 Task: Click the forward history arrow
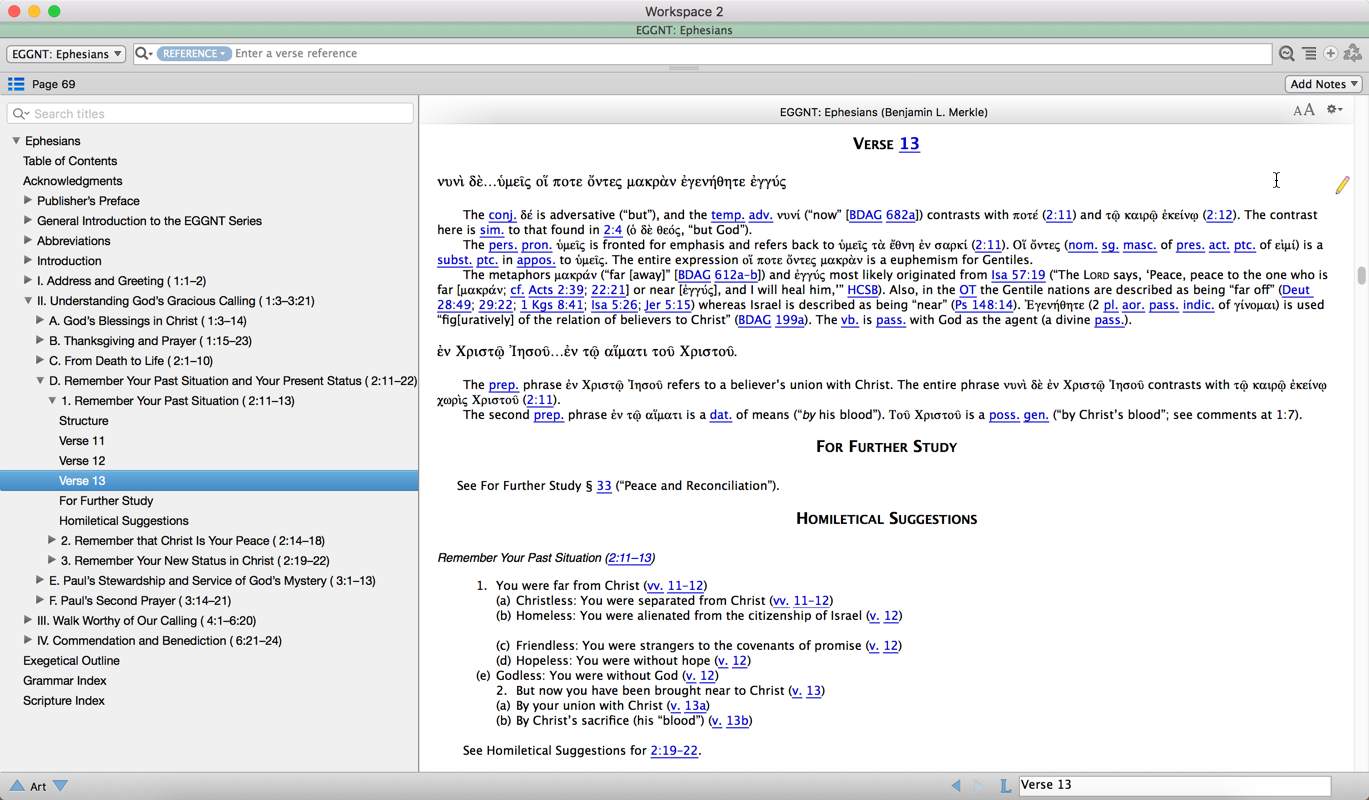click(978, 786)
